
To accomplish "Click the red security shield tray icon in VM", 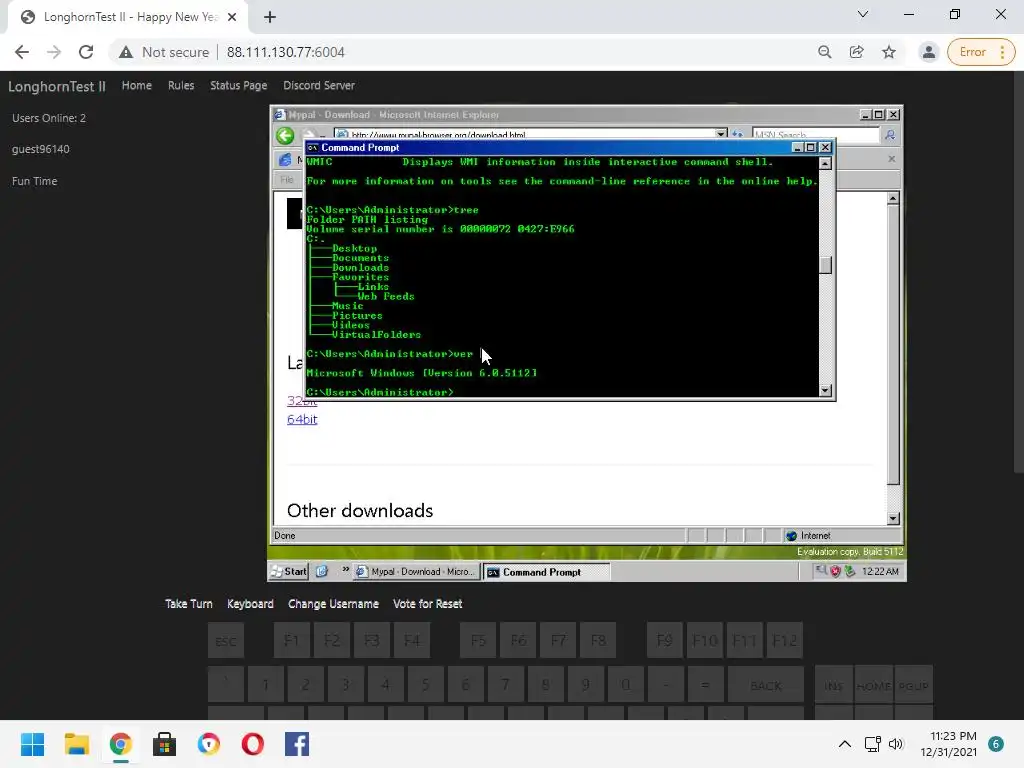I will tap(835, 571).
